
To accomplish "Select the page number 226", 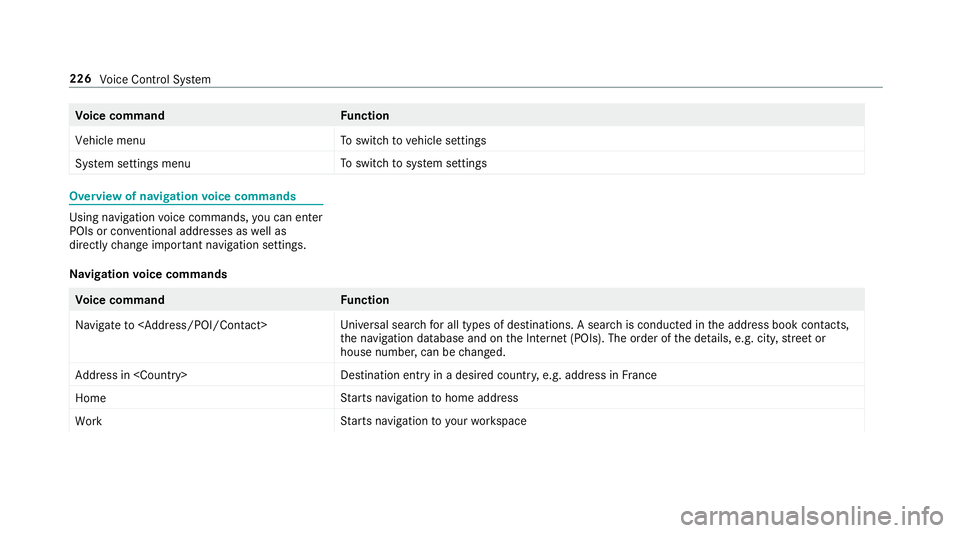I will click(80, 79).
